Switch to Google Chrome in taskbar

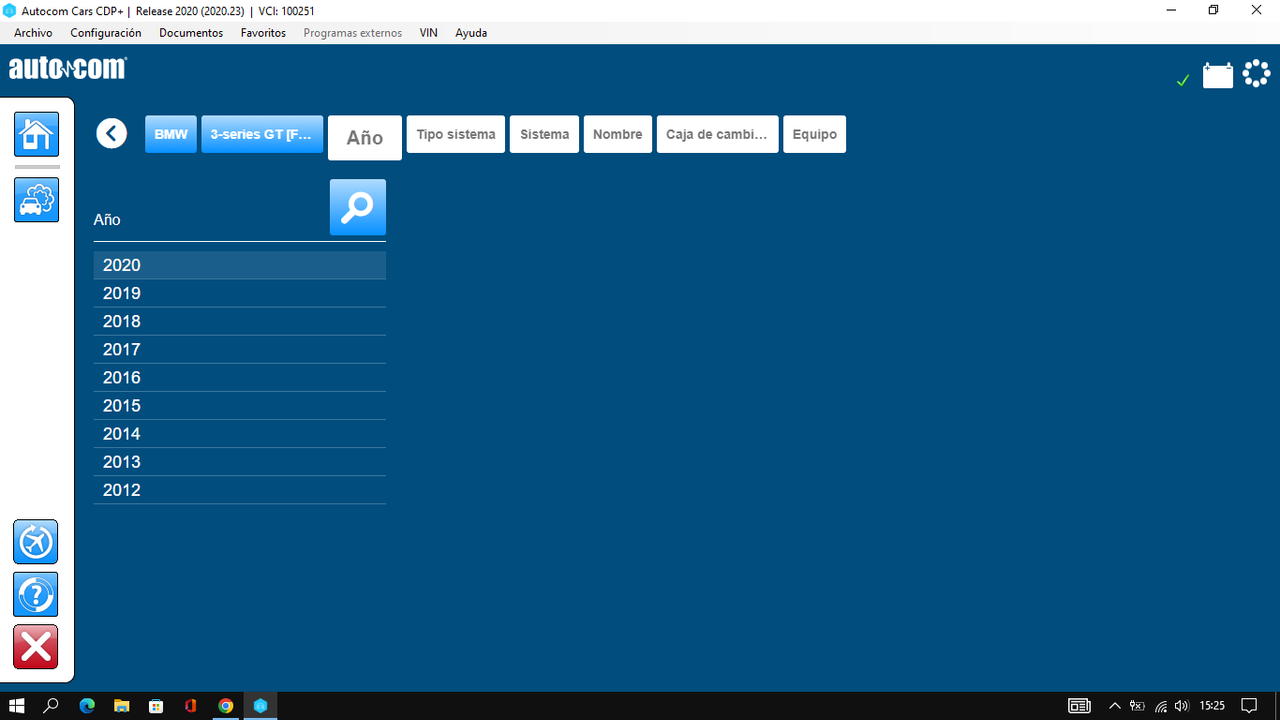pyautogui.click(x=226, y=706)
